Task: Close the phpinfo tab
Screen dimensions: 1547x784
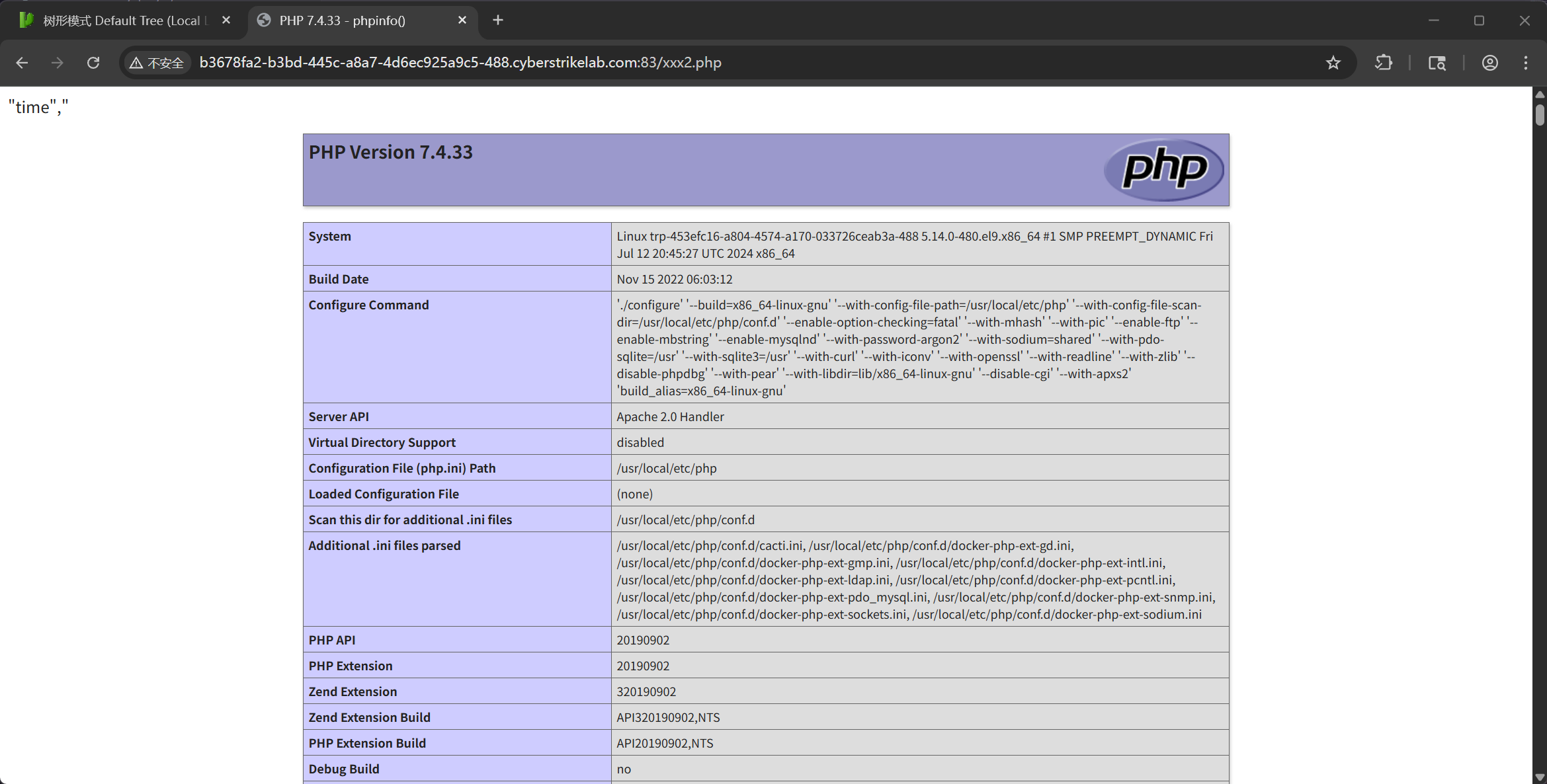Action: click(x=462, y=20)
